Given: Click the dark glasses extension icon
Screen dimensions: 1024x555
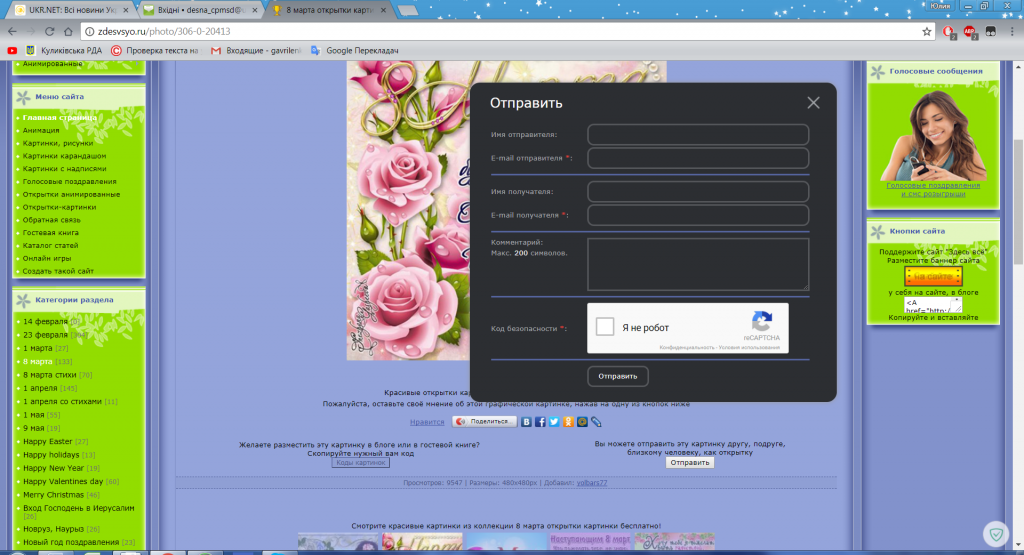Looking at the screenshot, I should click(x=991, y=31).
